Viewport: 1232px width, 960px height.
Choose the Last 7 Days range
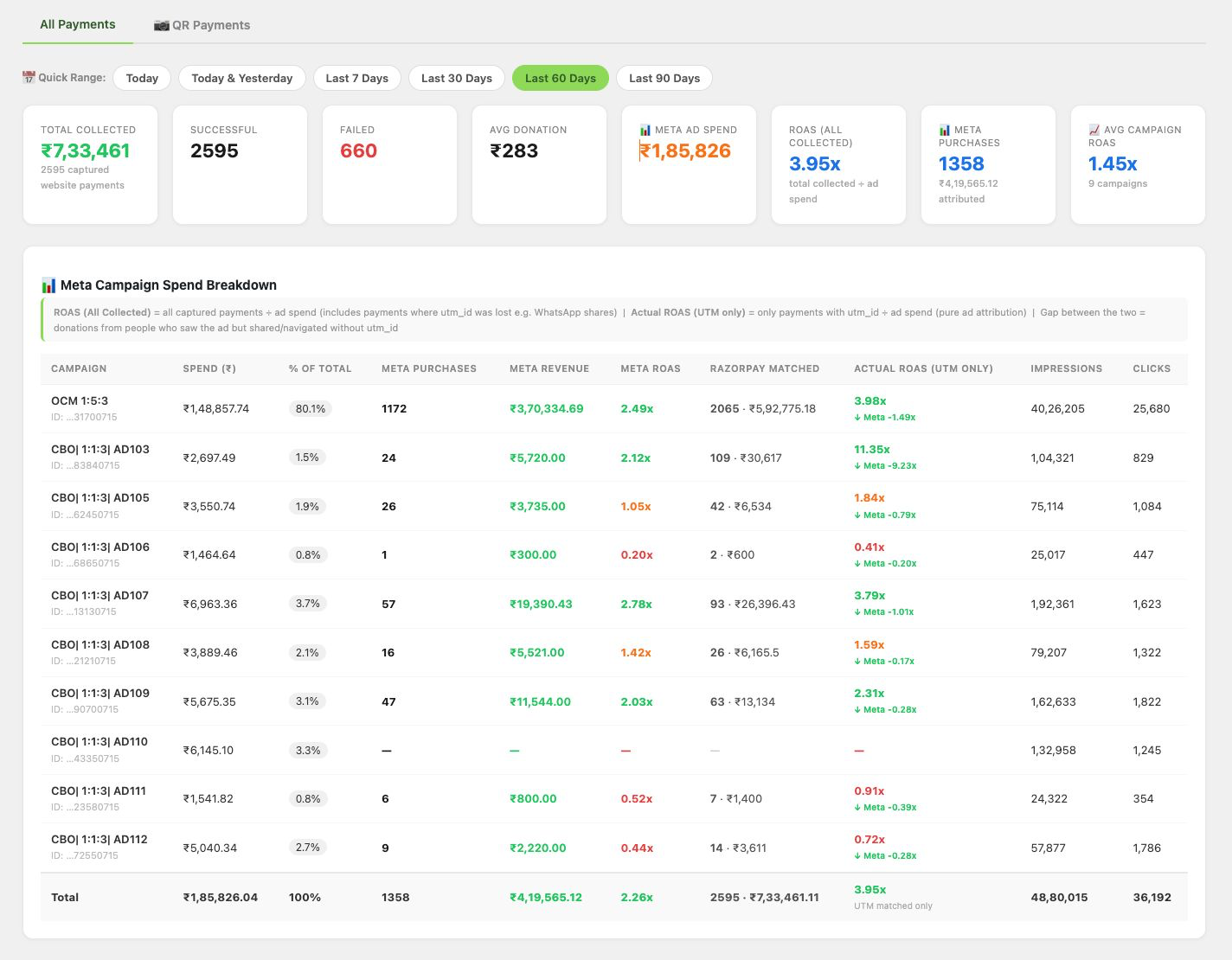click(x=357, y=78)
